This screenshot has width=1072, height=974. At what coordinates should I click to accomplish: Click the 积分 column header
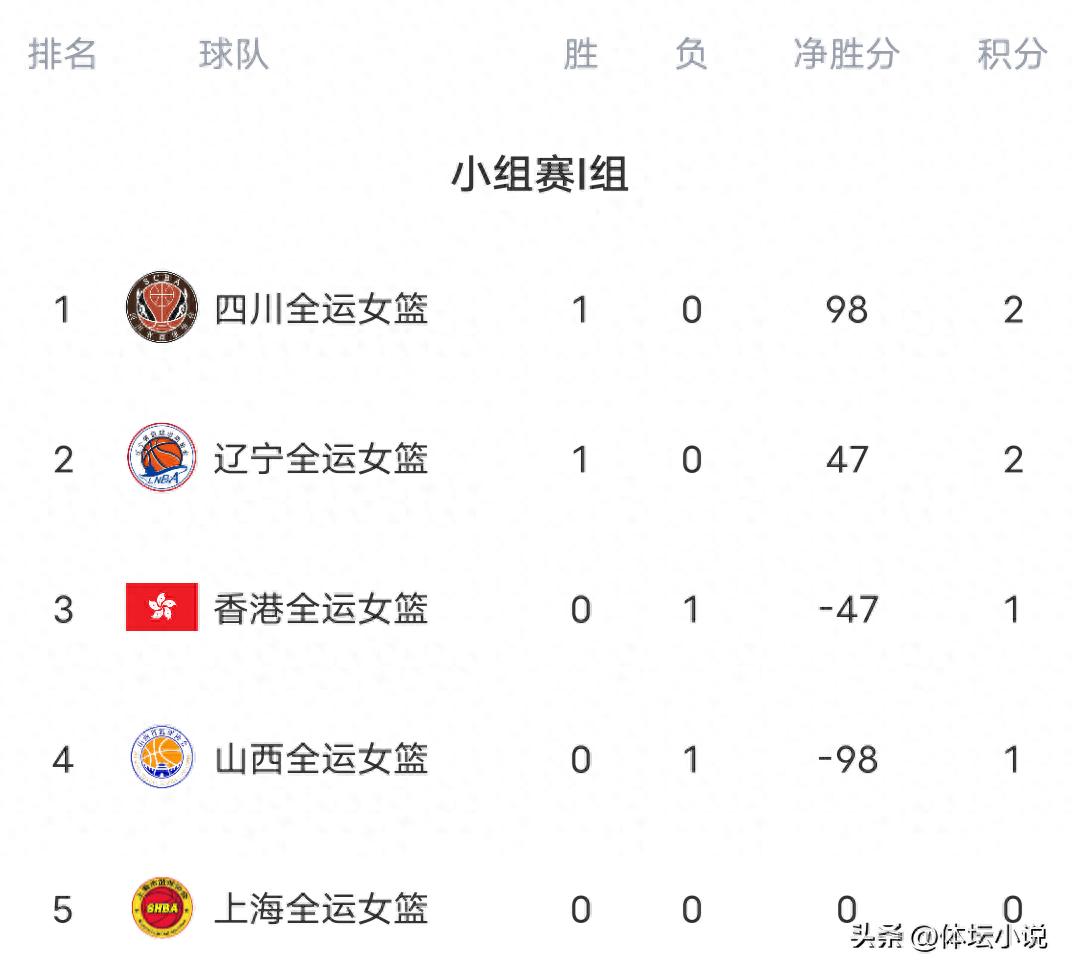(x=1012, y=54)
